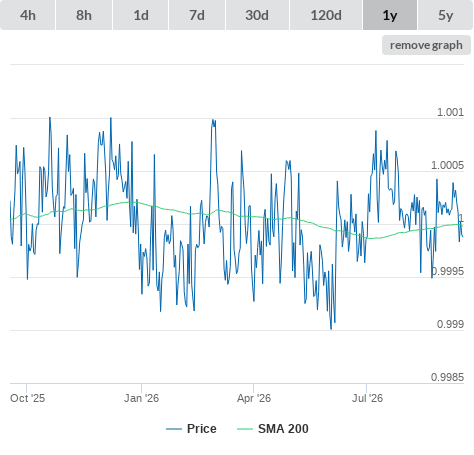The width and height of the screenshot is (474, 455).
Task: Select the 4h time range tab
Action: [28, 15]
